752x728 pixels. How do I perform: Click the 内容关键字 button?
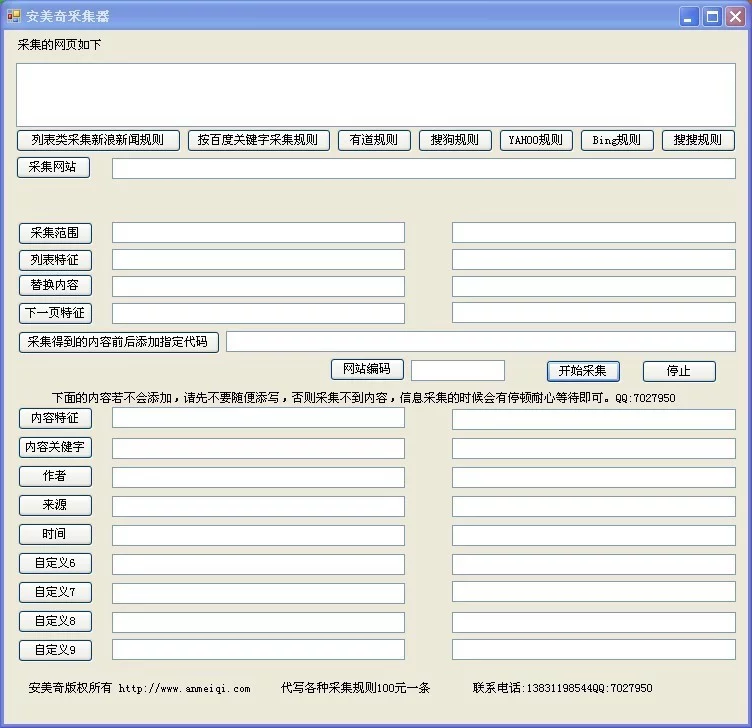[x=55, y=447]
